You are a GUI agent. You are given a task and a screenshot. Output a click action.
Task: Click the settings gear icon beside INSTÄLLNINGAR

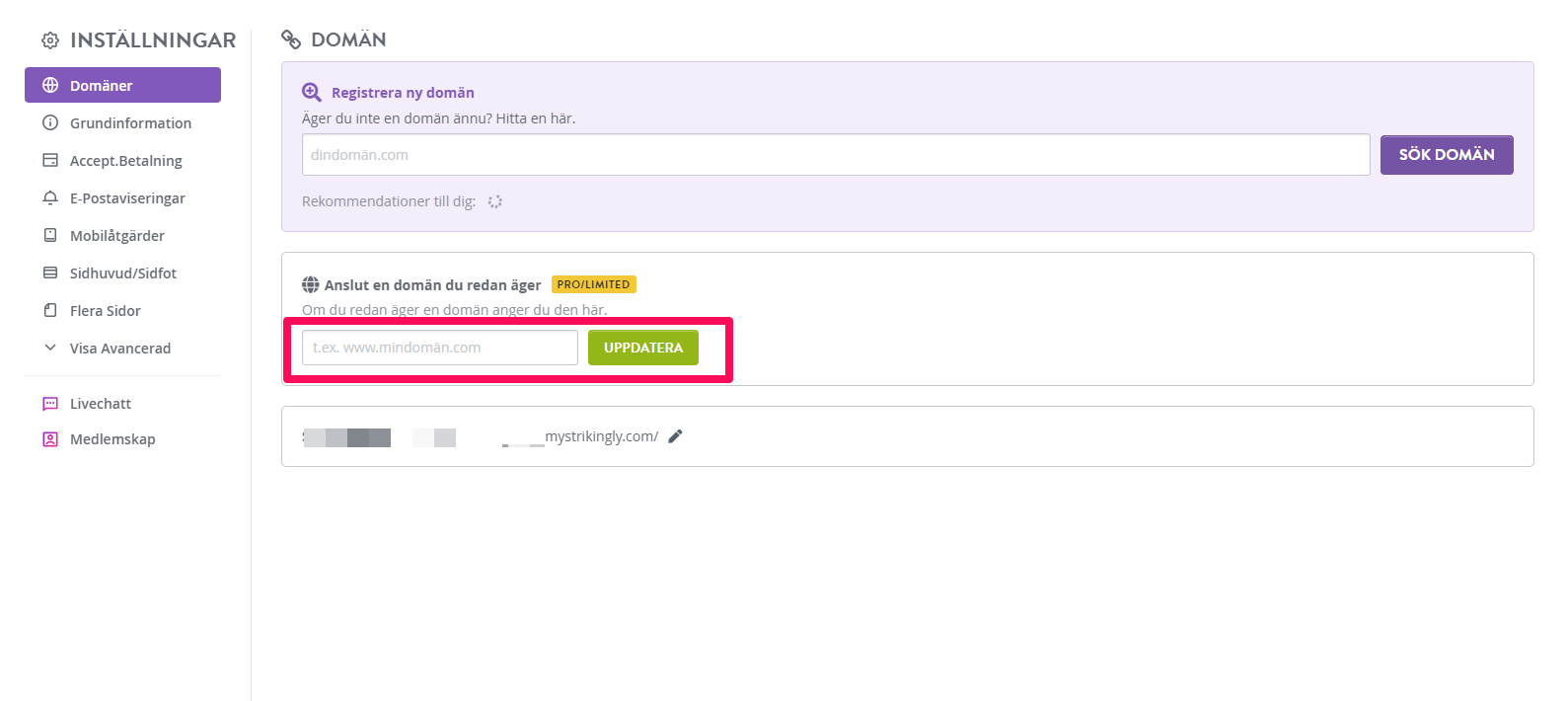[50, 40]
